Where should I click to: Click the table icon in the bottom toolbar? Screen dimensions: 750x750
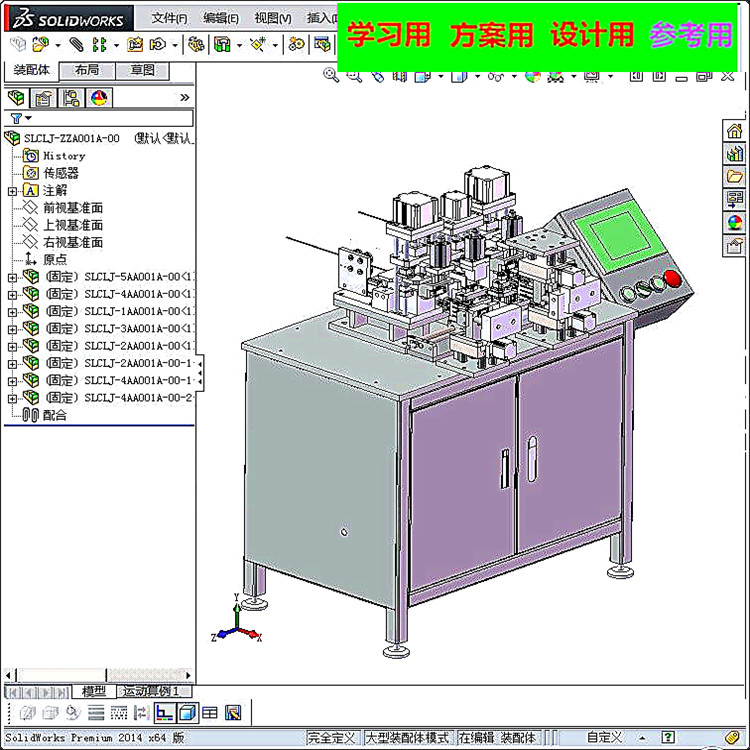[x=210, y=713]
